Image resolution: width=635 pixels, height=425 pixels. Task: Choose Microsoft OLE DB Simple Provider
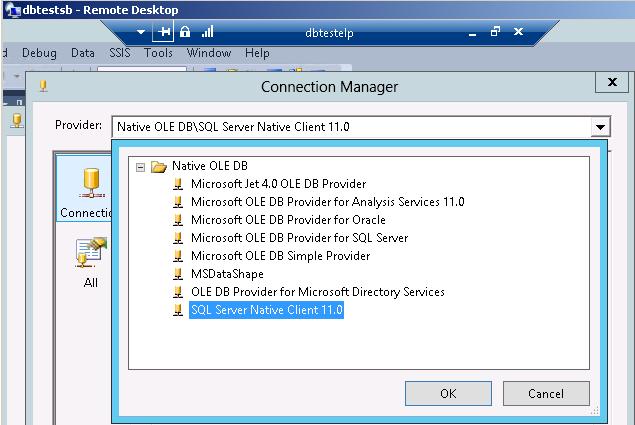pyautogui.click(x=280, y=256)
